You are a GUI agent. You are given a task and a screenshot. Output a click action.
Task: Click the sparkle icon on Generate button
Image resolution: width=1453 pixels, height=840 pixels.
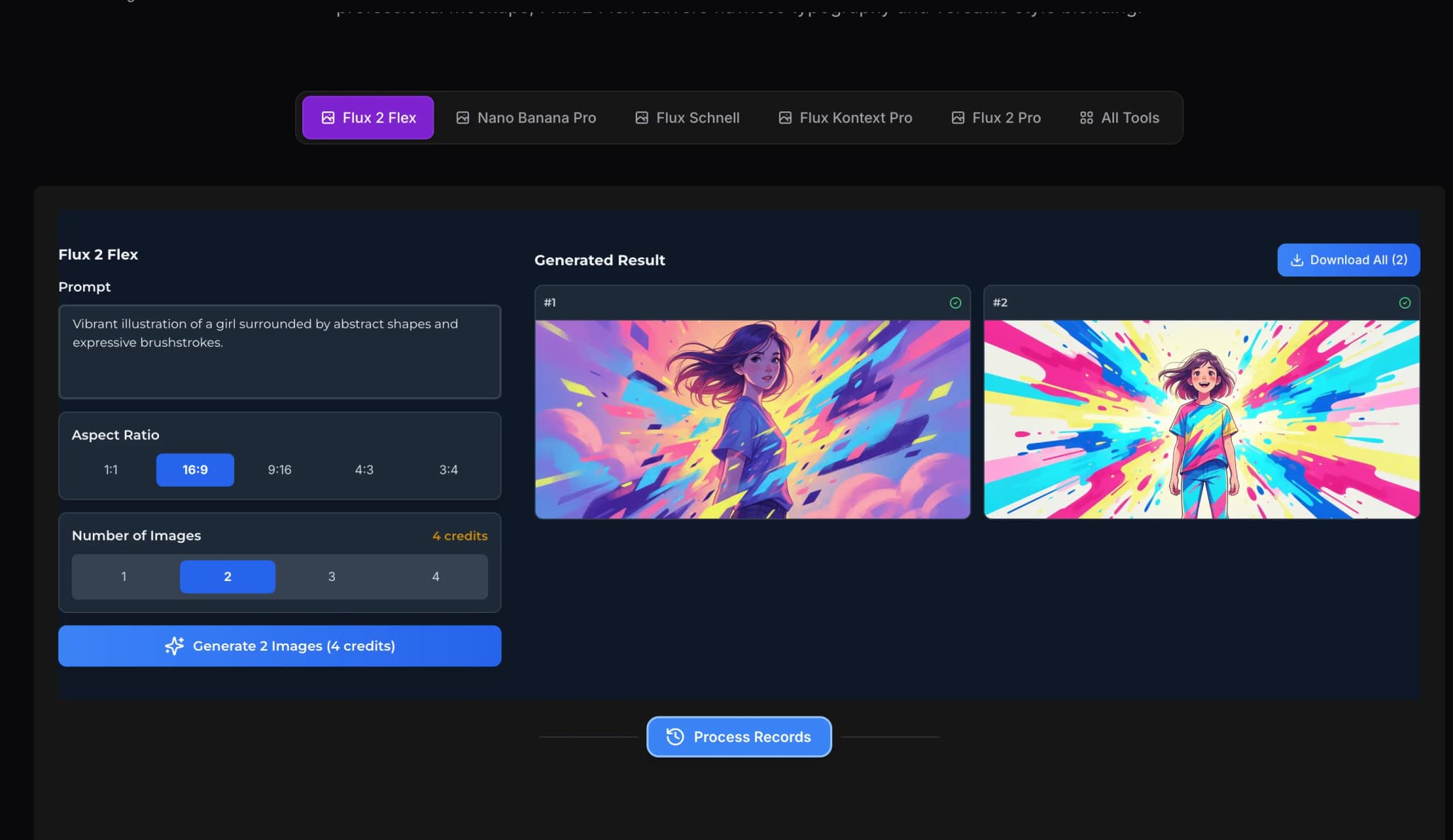point(175,646)
